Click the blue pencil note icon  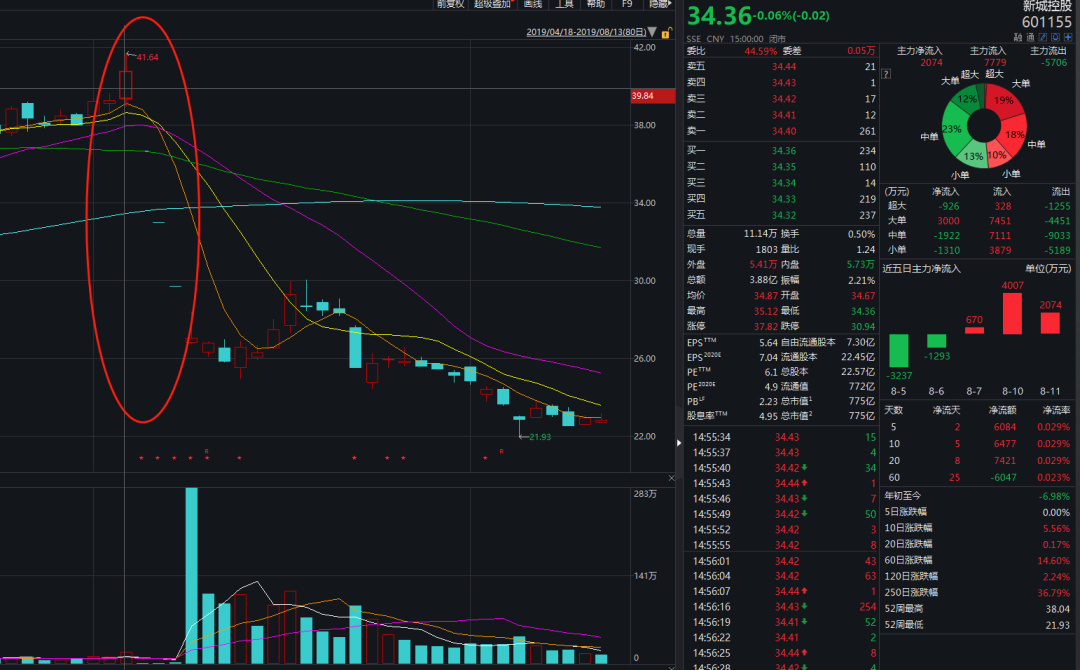(1043, 37)
